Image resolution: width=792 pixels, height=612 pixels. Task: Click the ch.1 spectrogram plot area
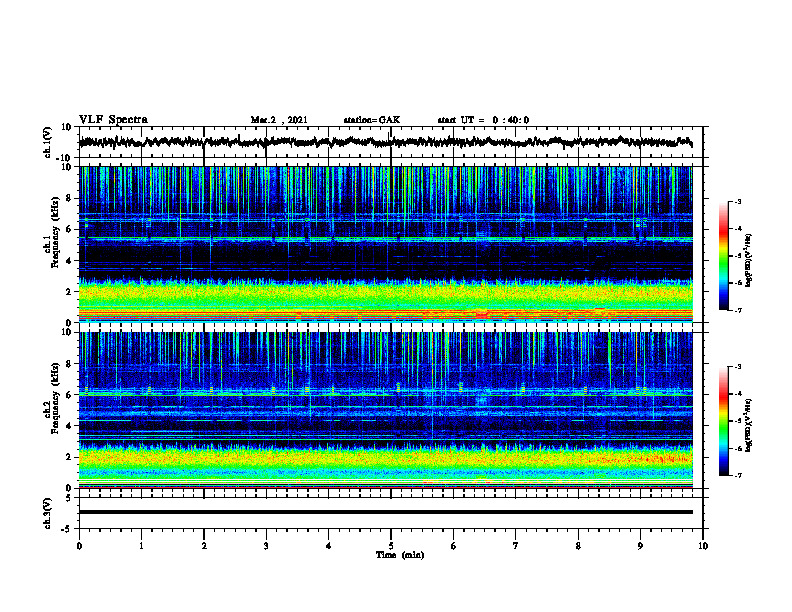click(385, 244)
